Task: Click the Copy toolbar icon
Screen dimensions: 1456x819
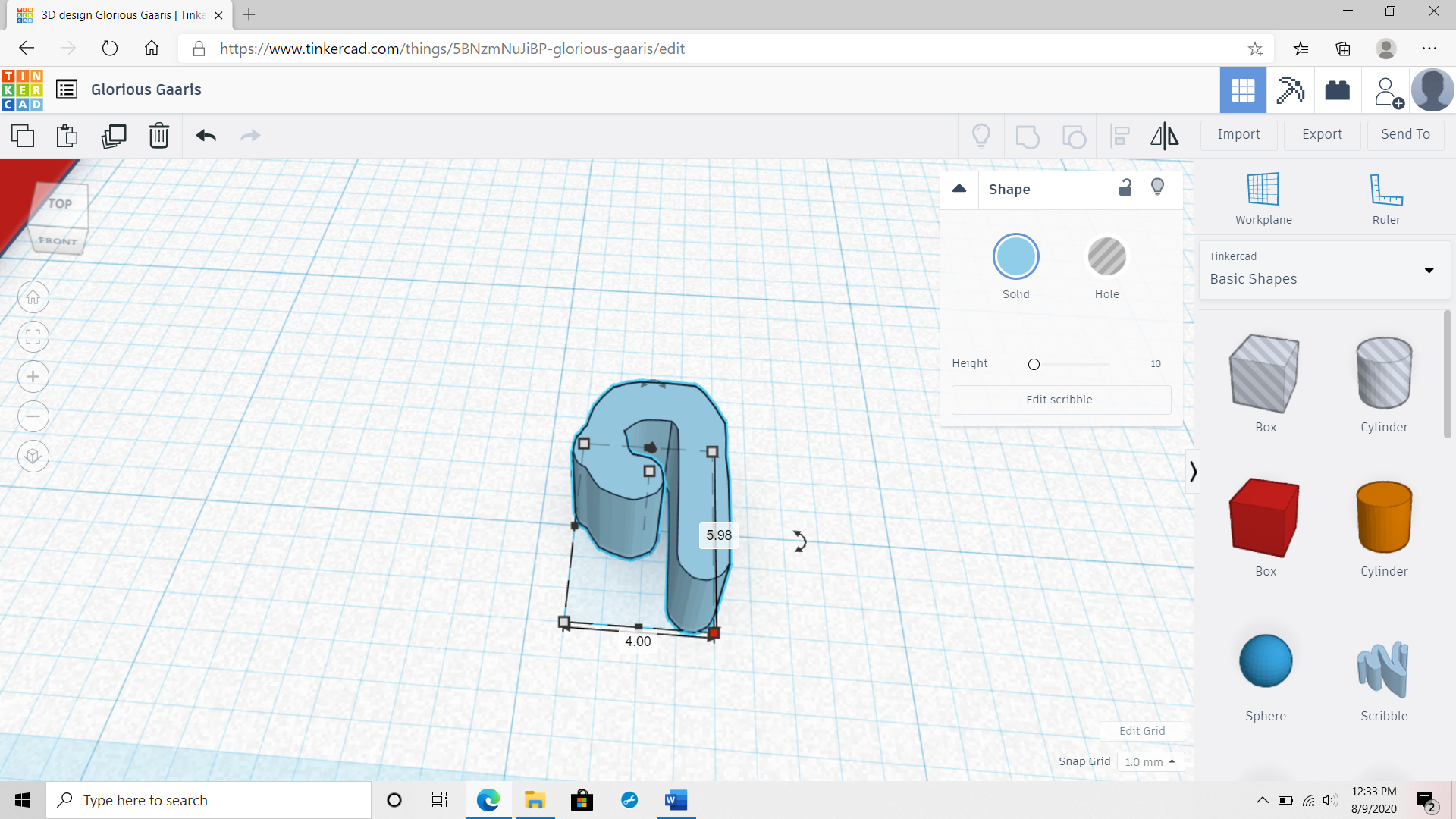Action: click(23, 136)
